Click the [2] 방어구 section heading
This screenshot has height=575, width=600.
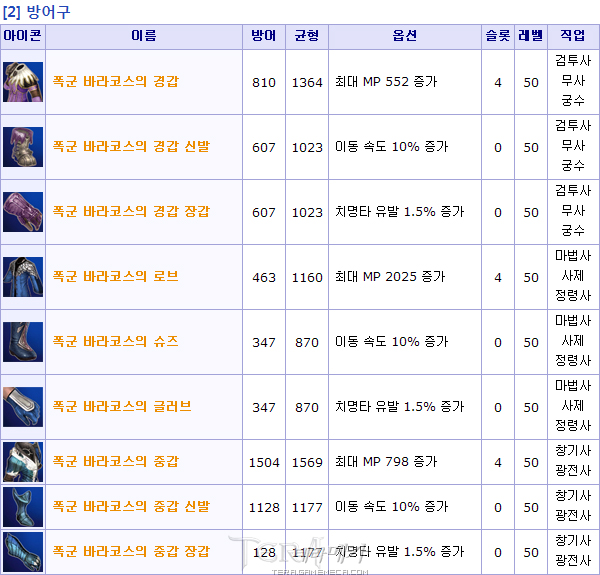(x=37, y=12)
